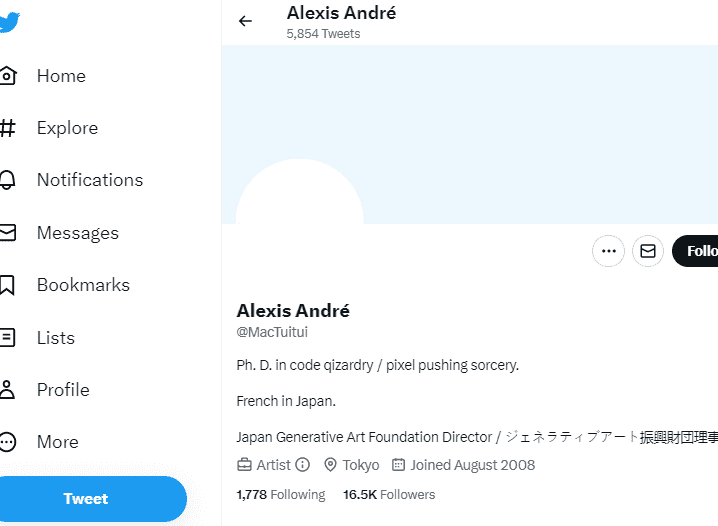718x526 pixels.
Task: Go back using the left arrow
Action: click(245, 21)
